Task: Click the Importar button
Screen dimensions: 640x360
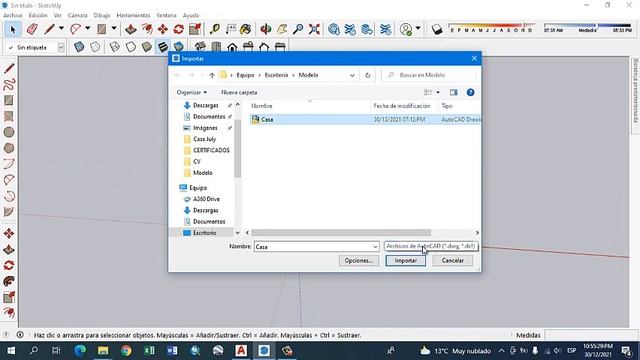Action: pos(406,260)
